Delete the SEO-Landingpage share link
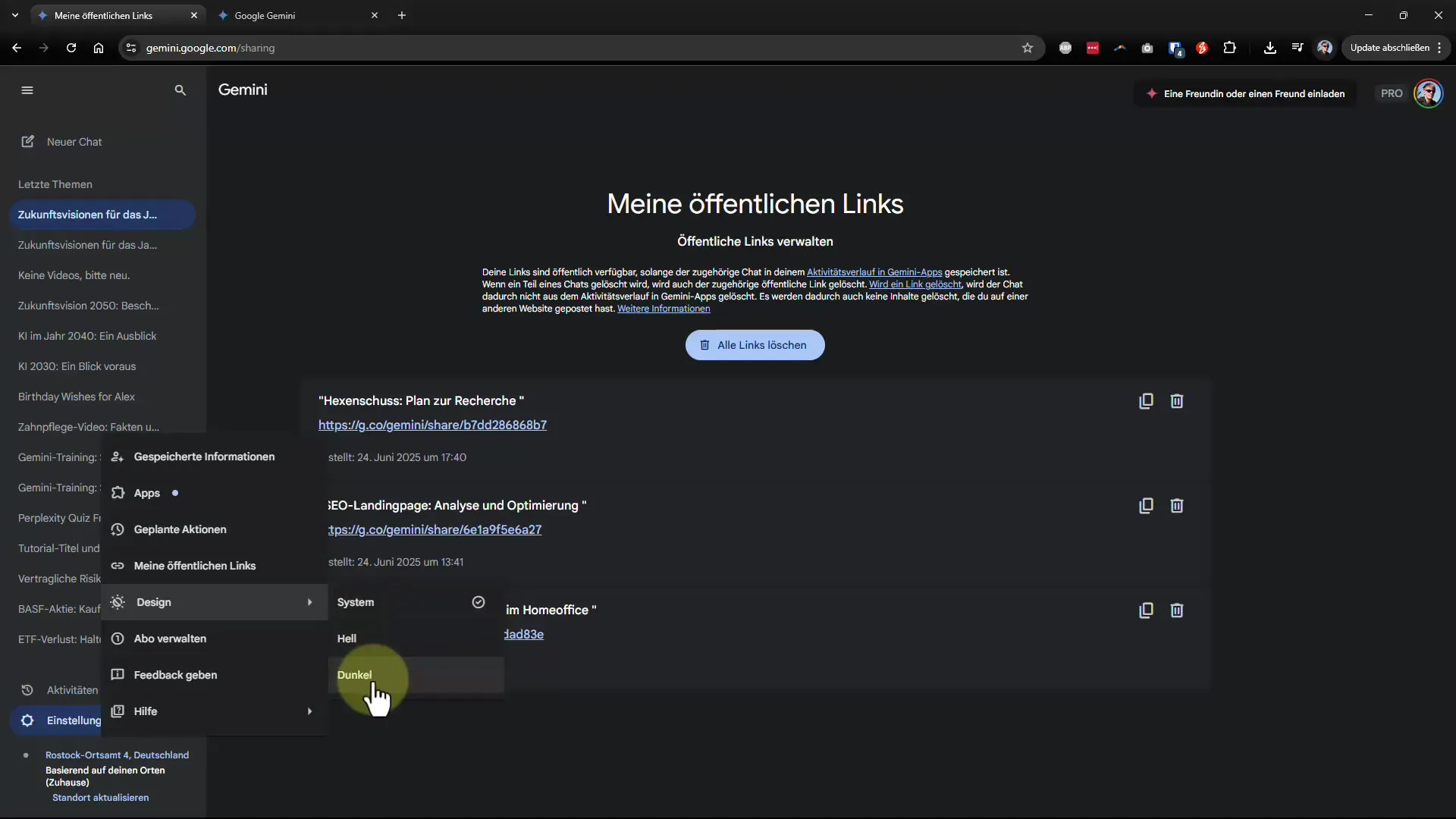The height and width of the screenshot is (819, 1456). (1176, 506)
